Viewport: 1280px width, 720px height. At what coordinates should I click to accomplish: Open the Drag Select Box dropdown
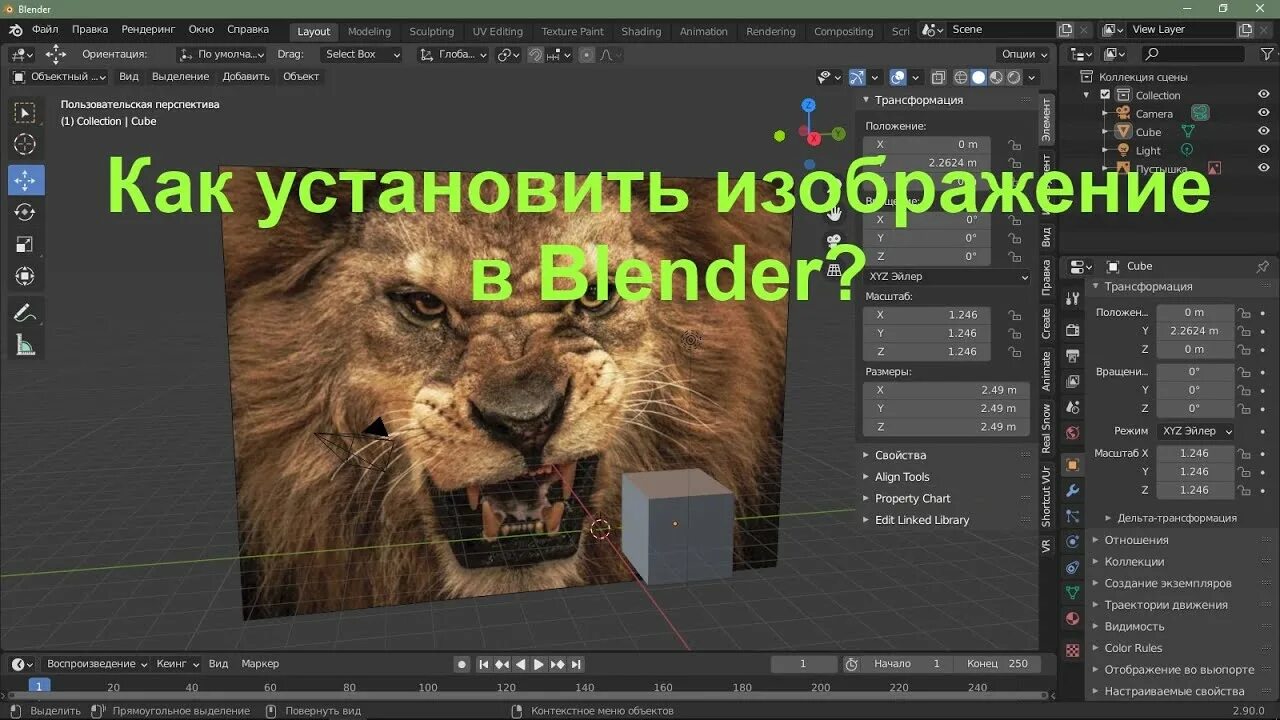coord(362,55)
